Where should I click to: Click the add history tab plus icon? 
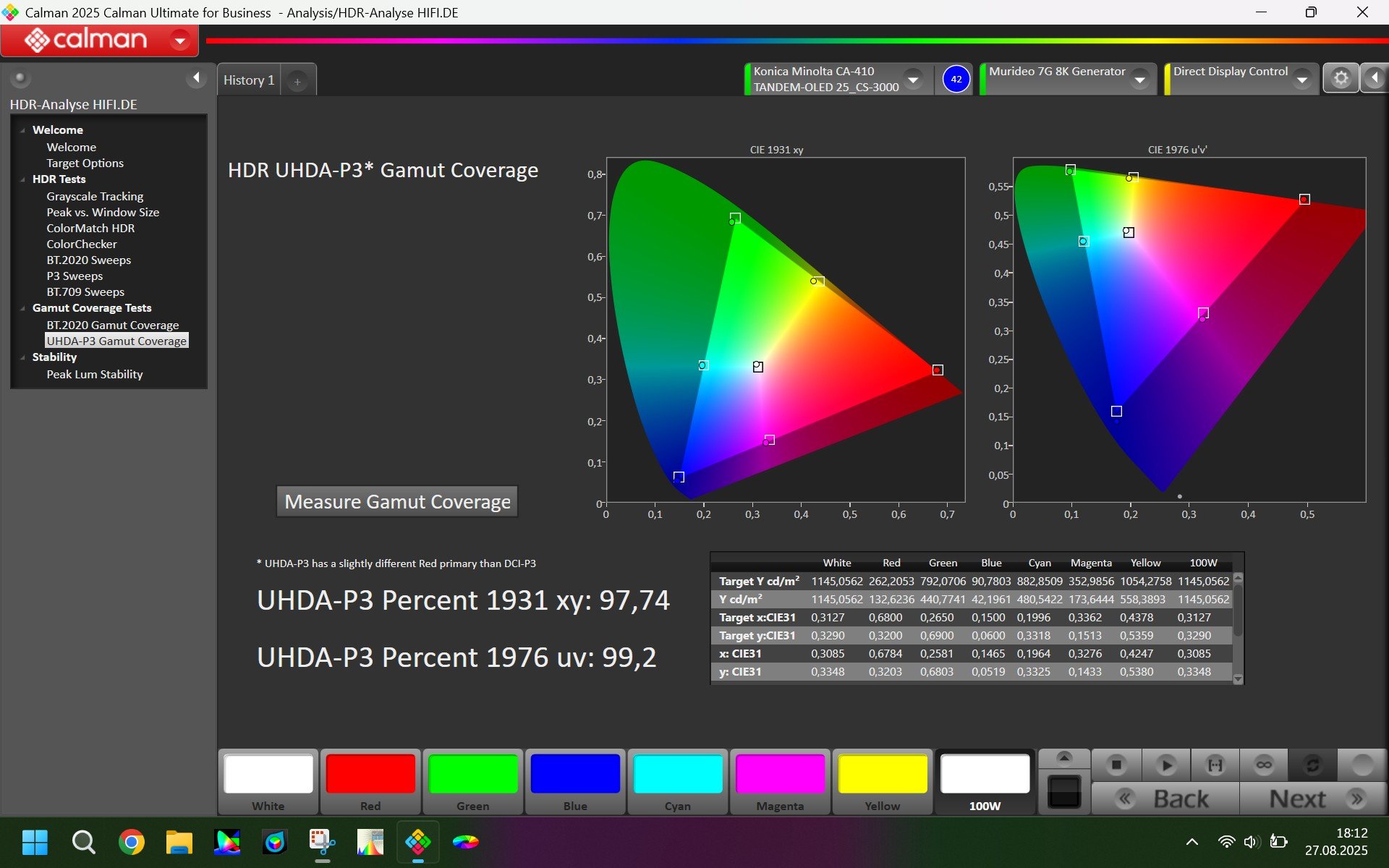tap(297, 81)
